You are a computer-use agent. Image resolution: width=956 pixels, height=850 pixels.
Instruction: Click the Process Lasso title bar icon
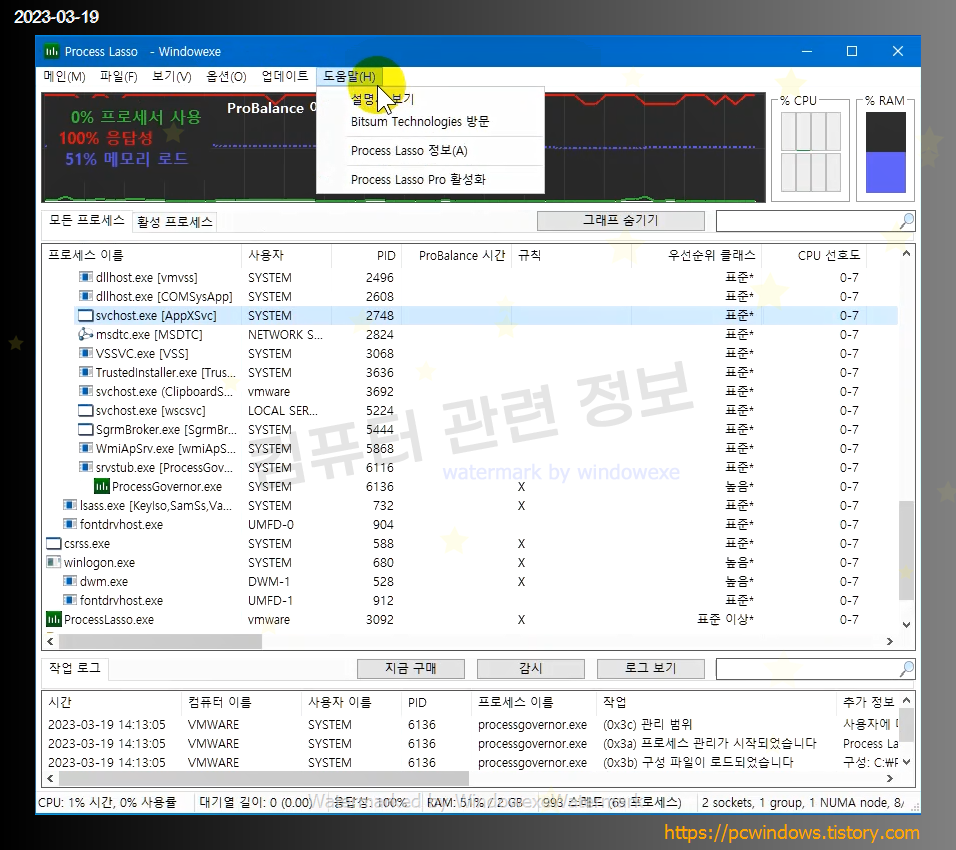(x=51, y=51)
